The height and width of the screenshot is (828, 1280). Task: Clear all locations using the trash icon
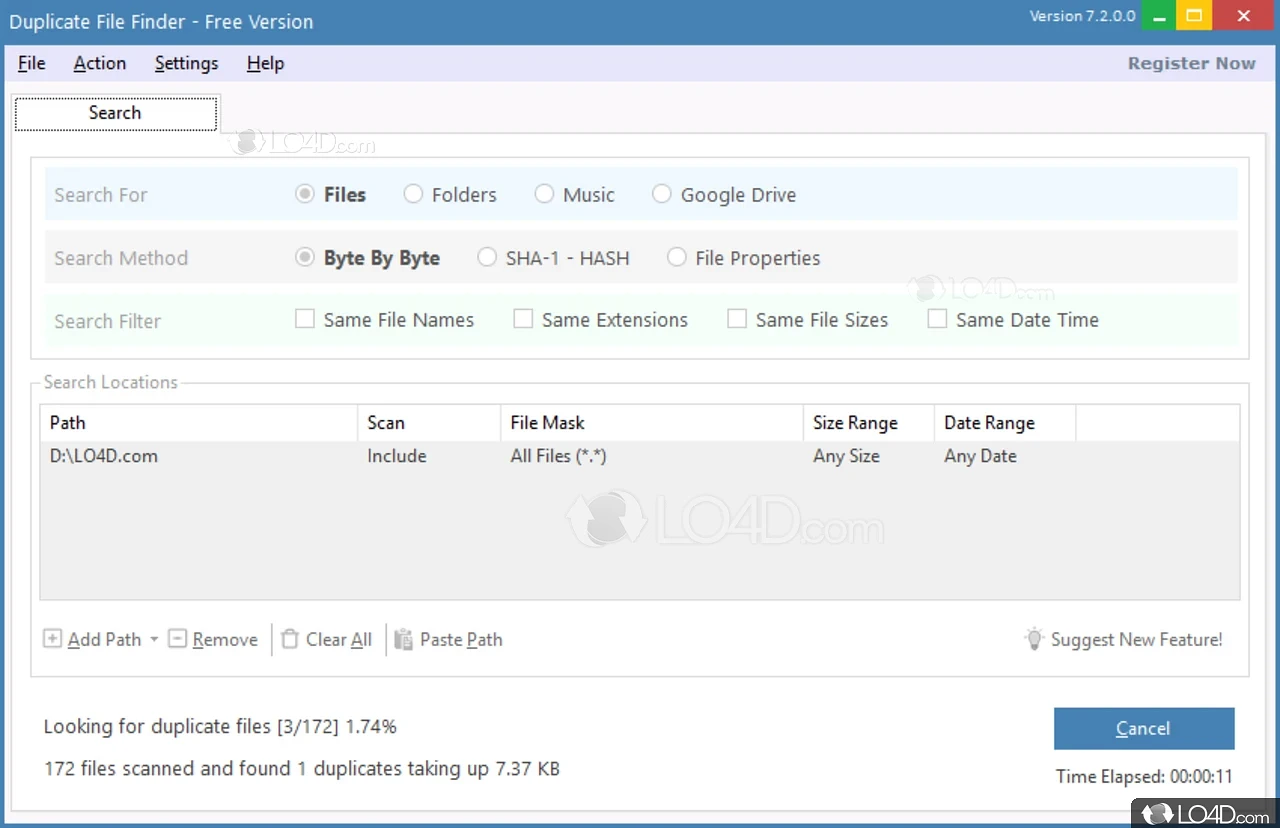tap(289, 638)
